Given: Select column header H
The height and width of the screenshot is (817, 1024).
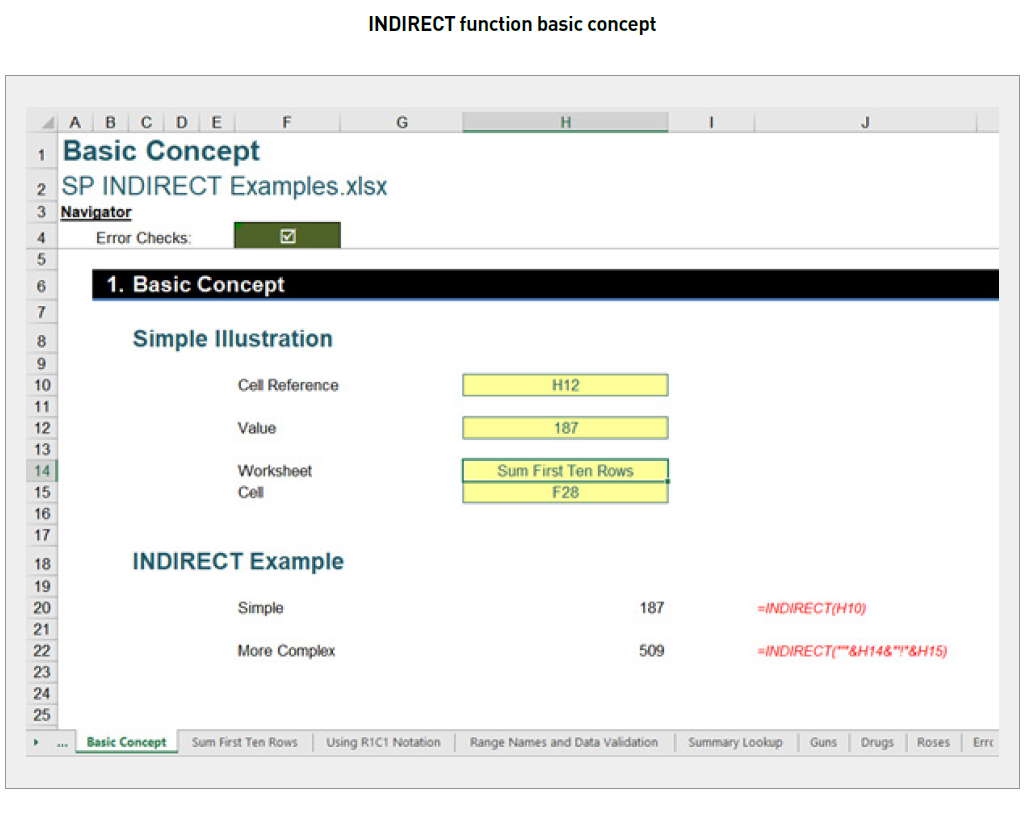Looking at the screenshot, I should 565,121.
